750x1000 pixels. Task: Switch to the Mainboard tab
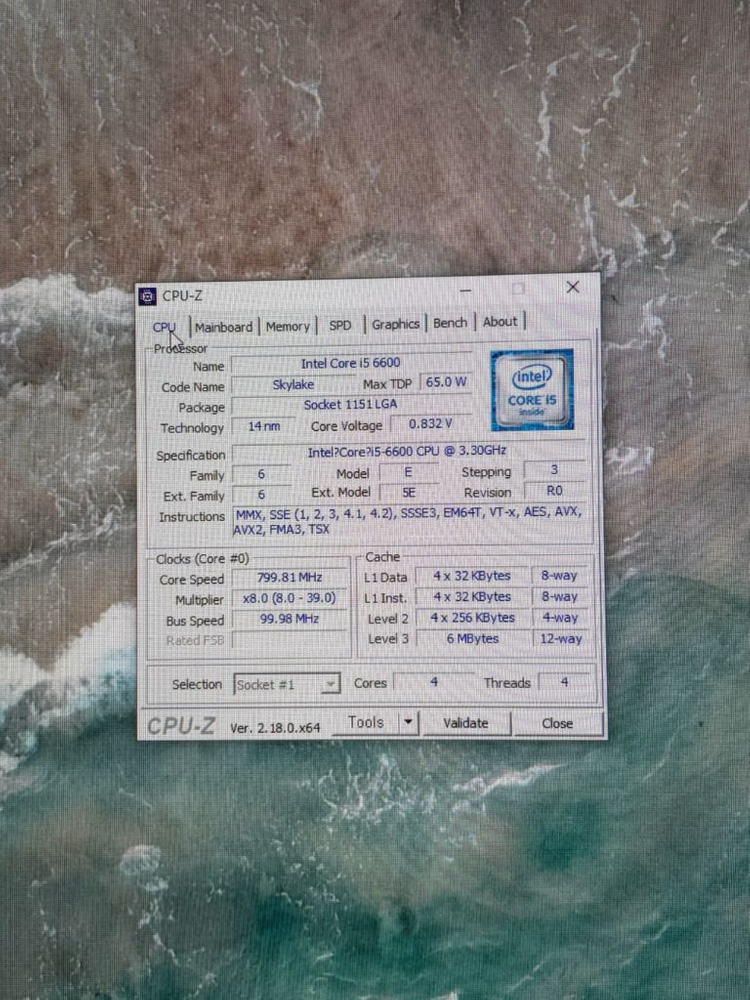[224, 326]
